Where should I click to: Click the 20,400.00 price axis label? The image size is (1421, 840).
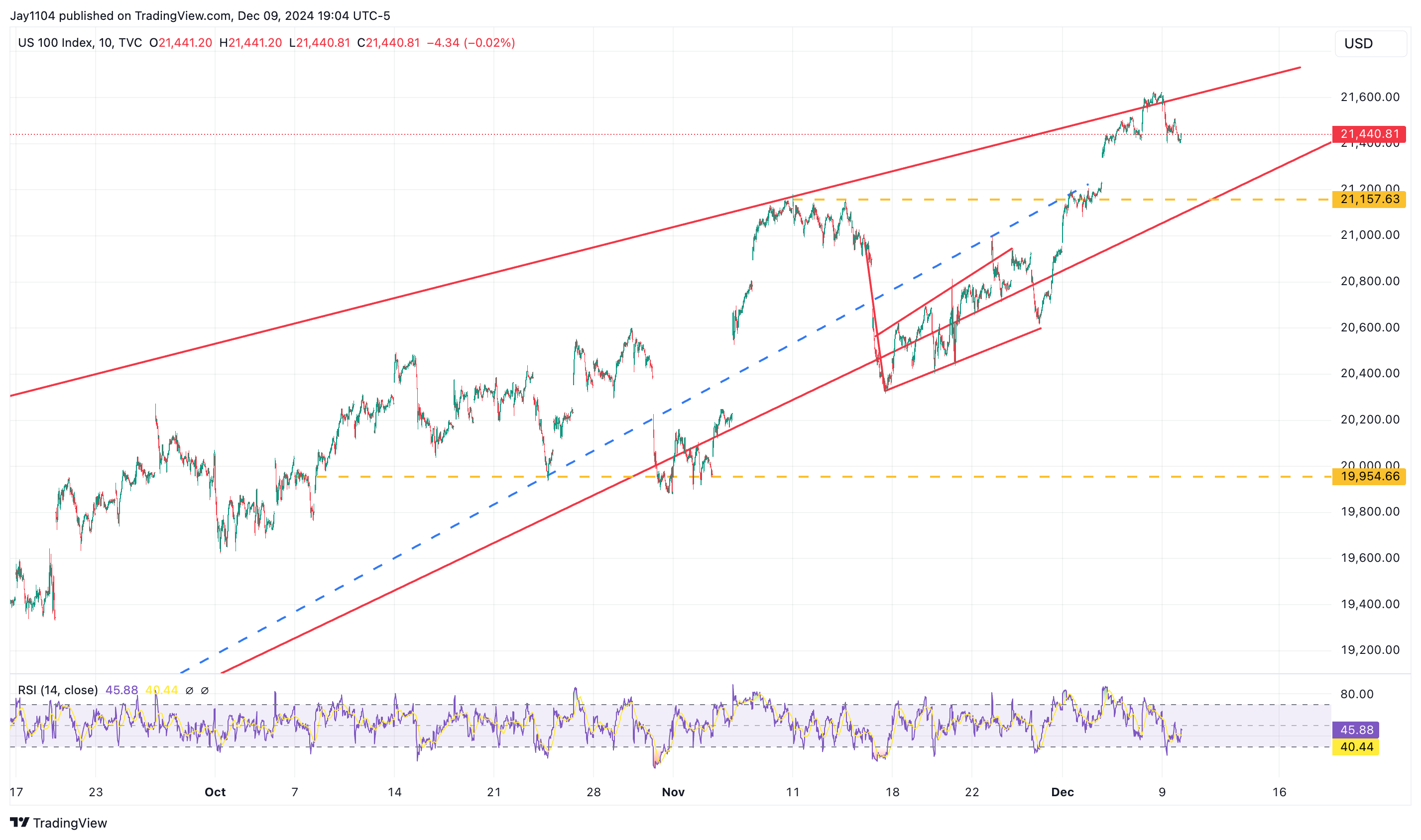click(1370, 373)
